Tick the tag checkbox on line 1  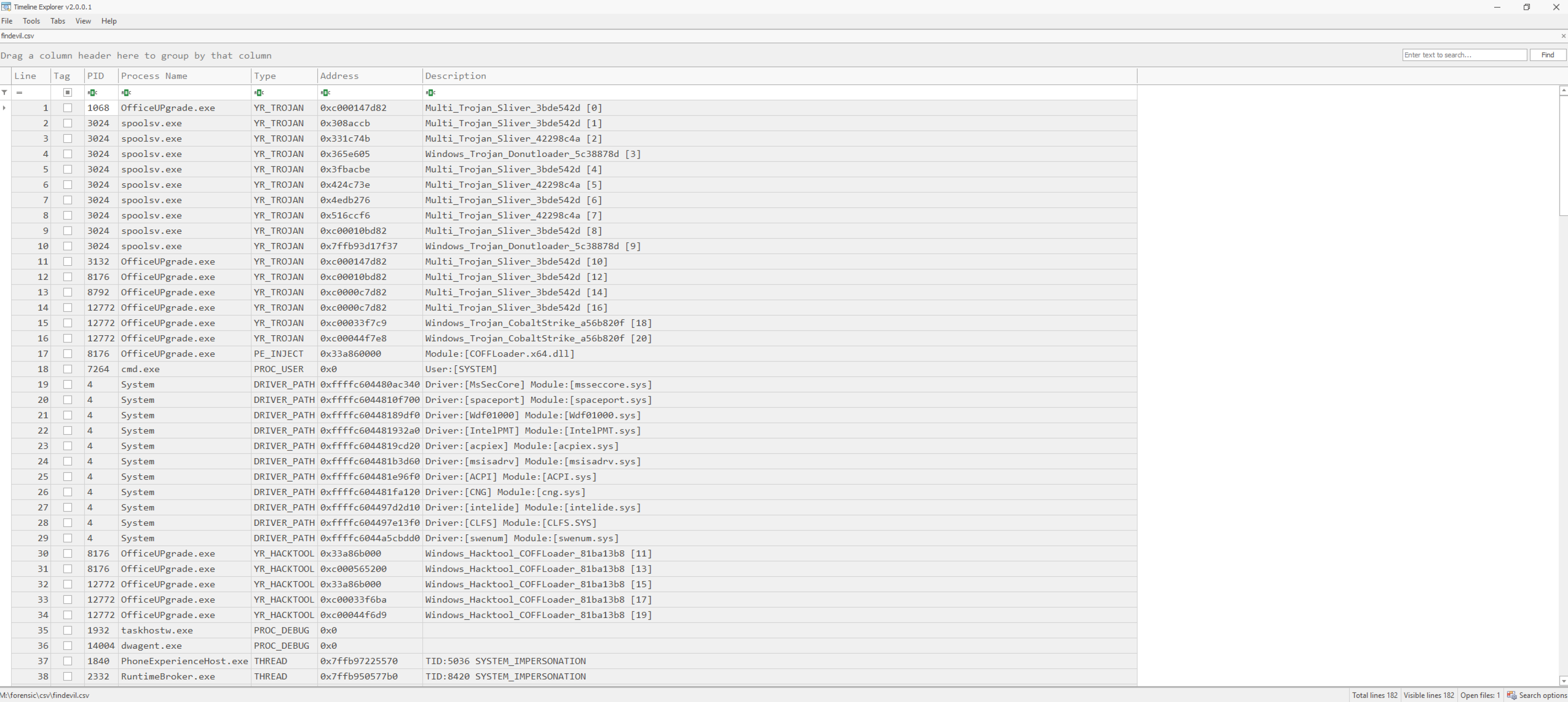tap(68, 108)
